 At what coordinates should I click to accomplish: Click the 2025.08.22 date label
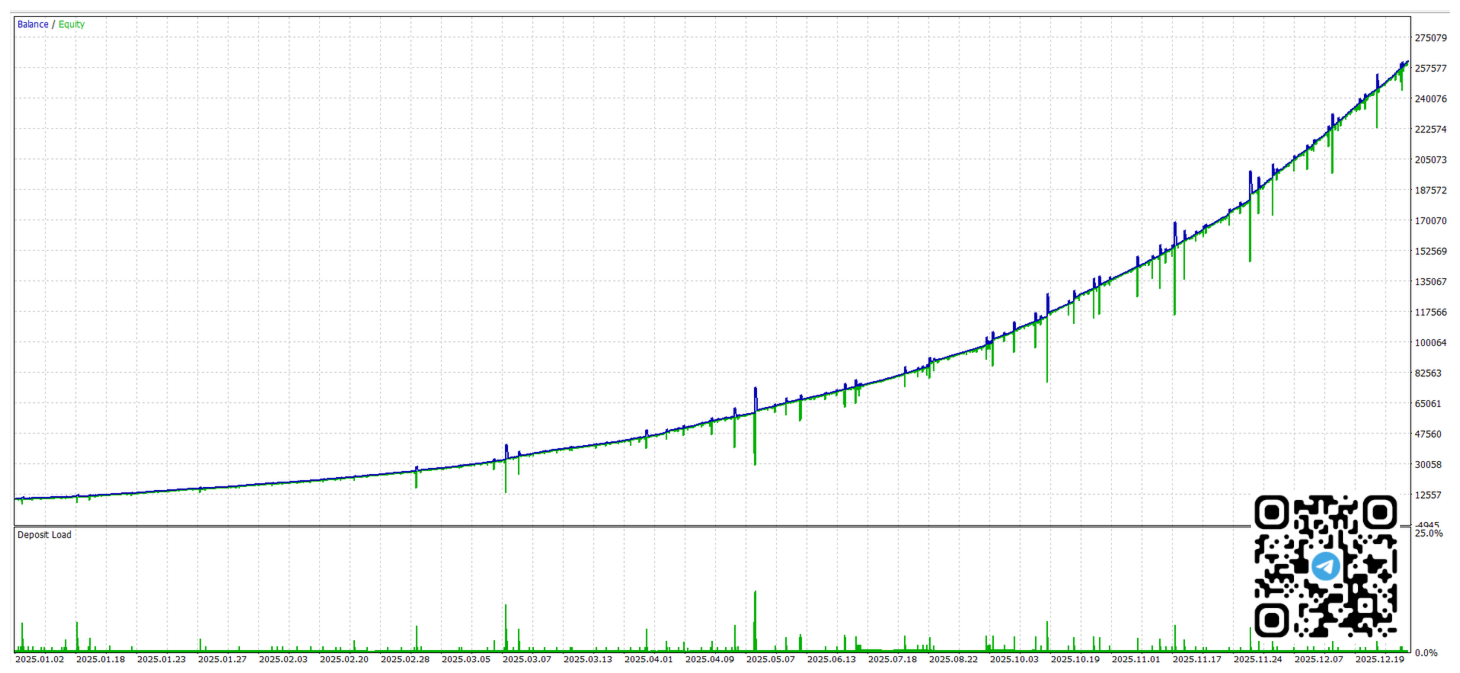[x=955, y=660]
